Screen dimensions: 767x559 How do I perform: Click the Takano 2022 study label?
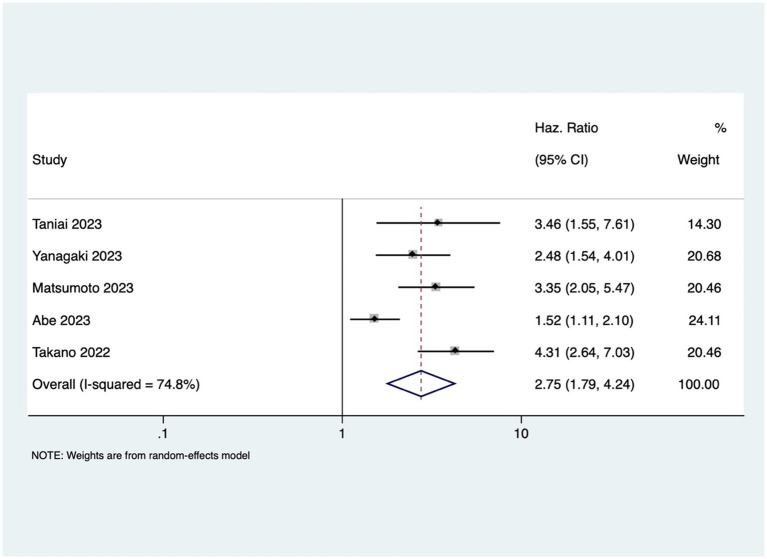[71, 352]
